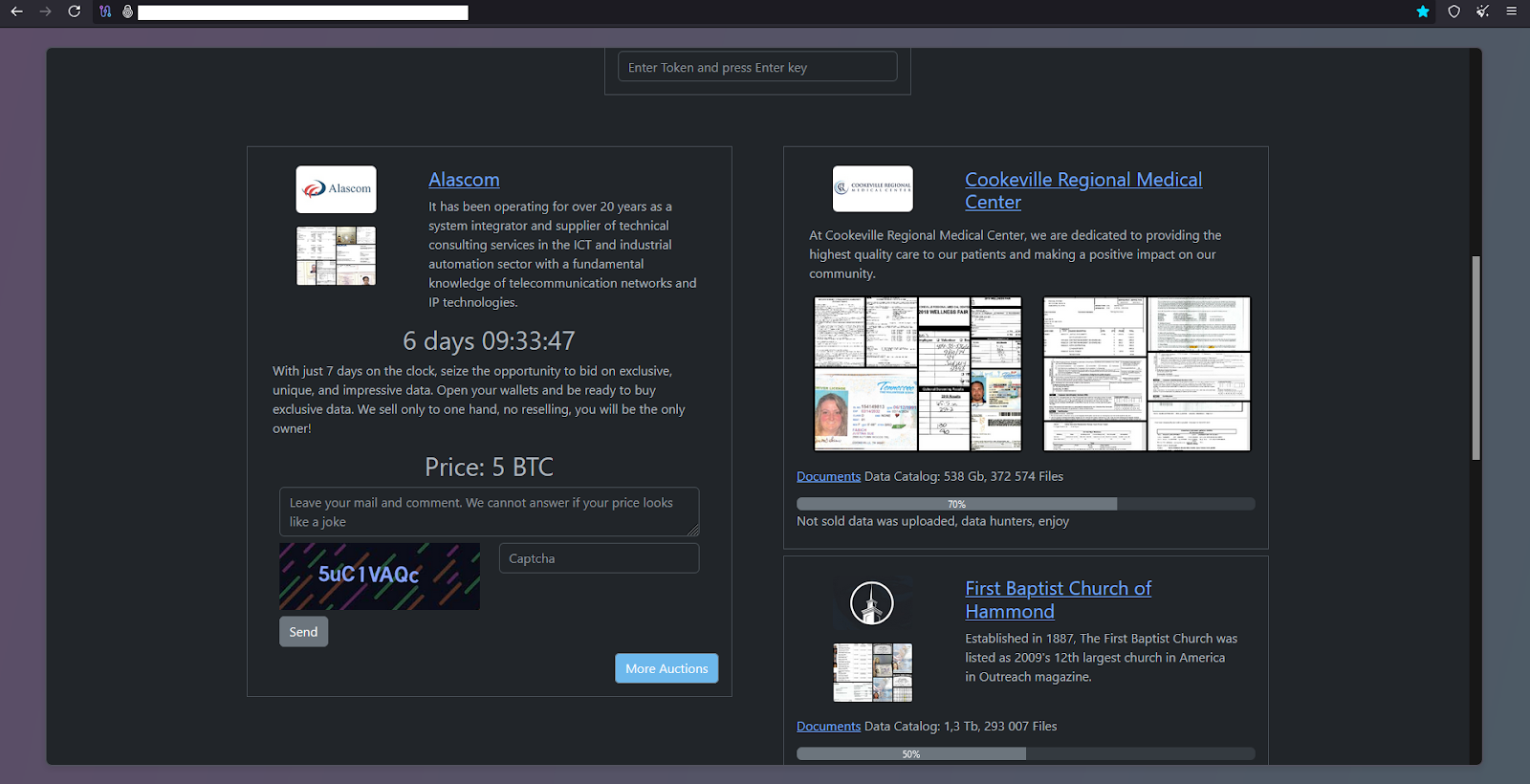Click the First Baptist Church steeple logo

[872, 603]
